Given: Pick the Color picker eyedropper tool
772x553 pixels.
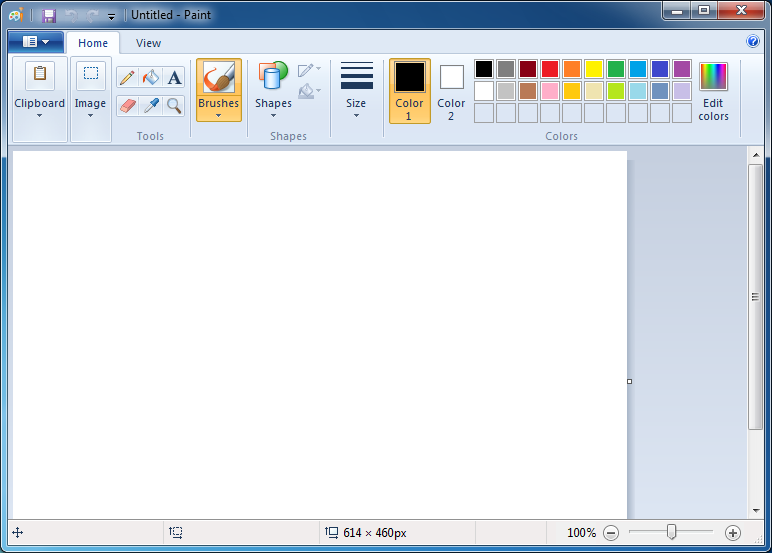Looking at the screenshot, I should pyautogui.click(x=151, y=105).
